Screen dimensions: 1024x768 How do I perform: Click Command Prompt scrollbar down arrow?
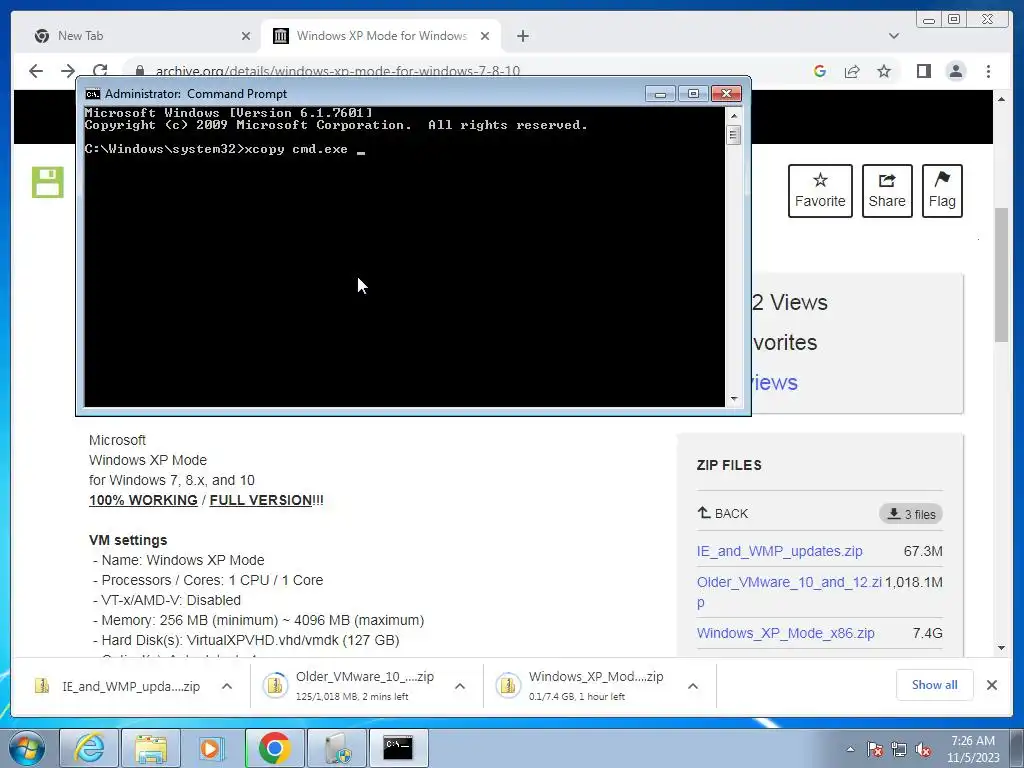(x=734, y=398)
